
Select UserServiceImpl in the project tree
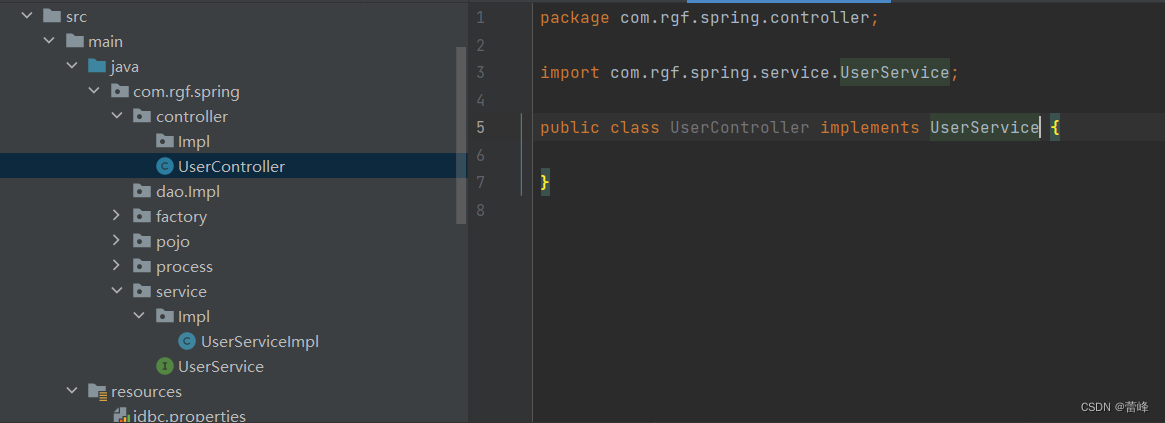259,342
